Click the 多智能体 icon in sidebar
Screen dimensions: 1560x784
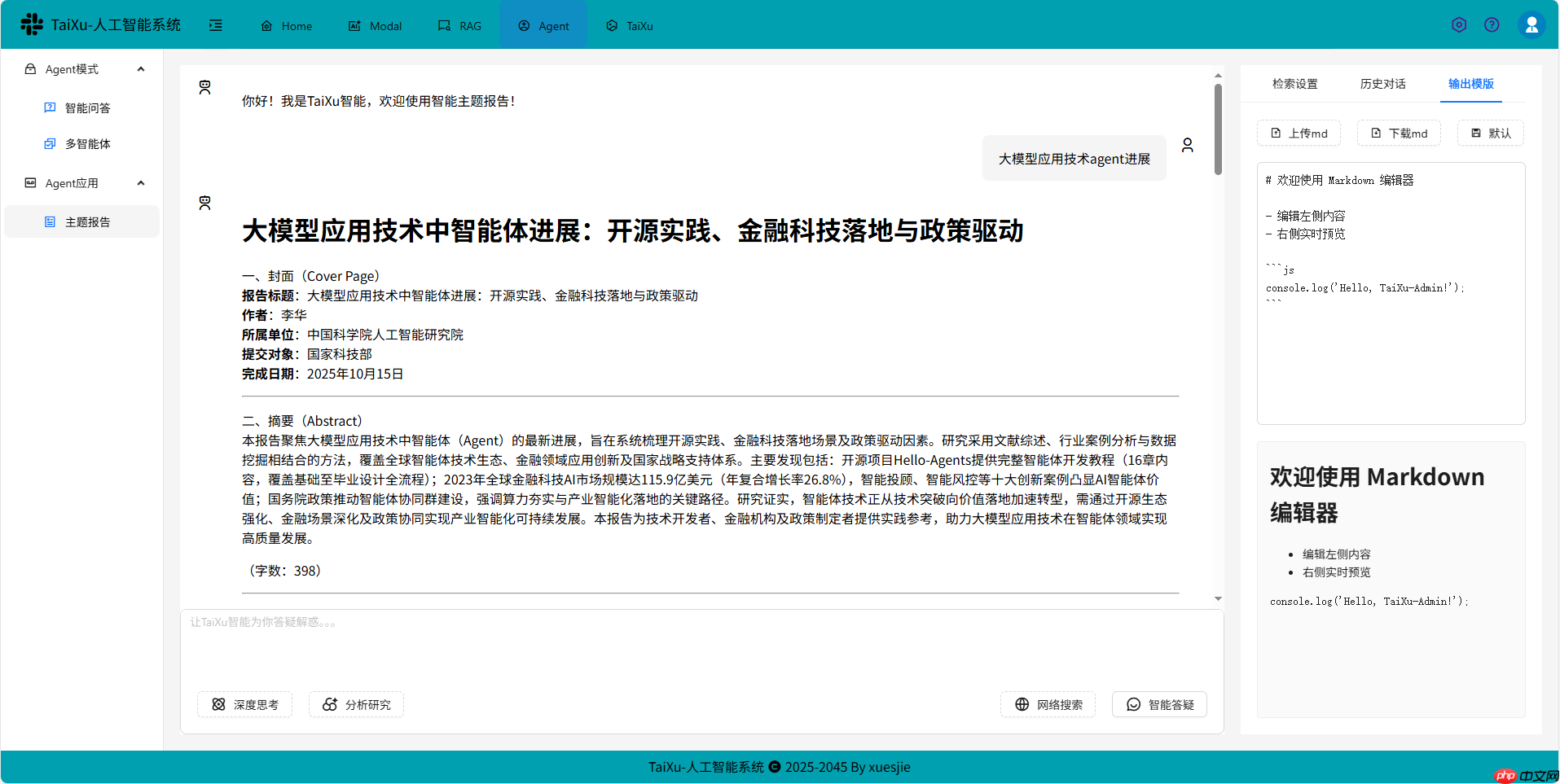coord(49,143)
